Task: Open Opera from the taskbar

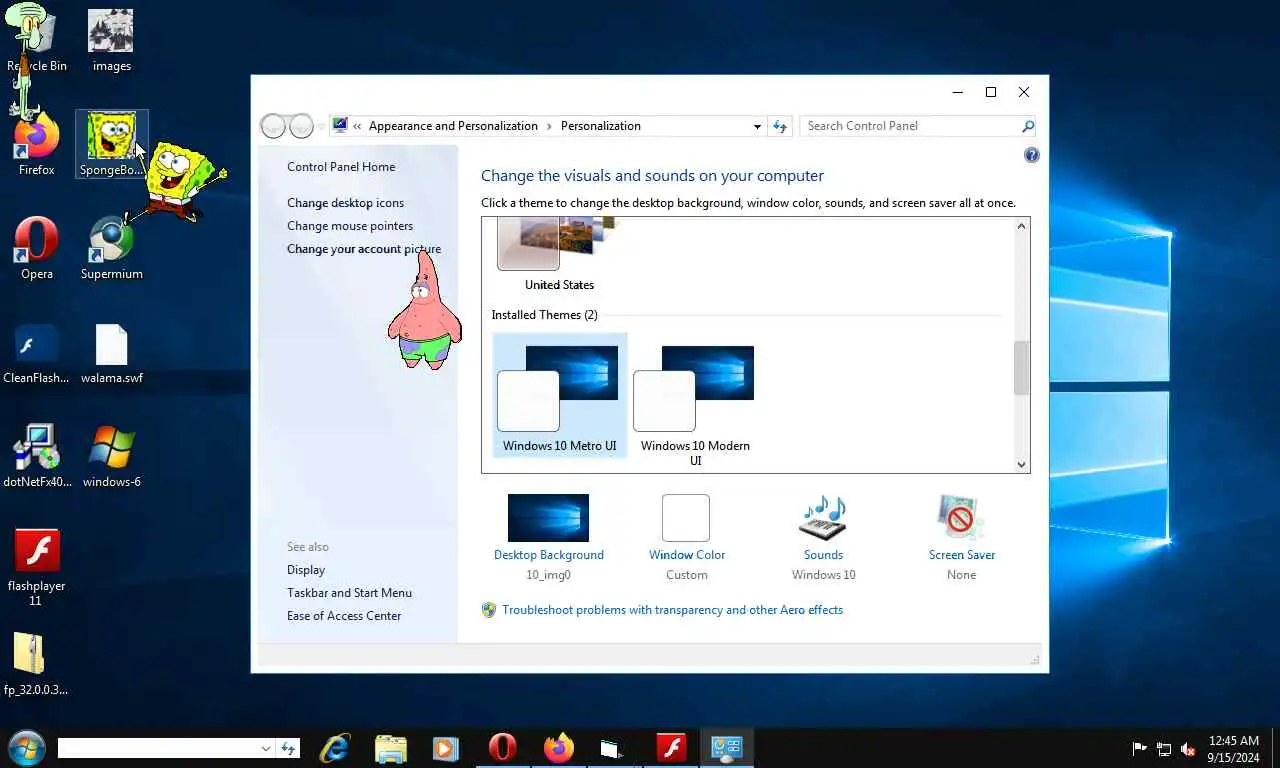Action: click(x=502, y=748)
